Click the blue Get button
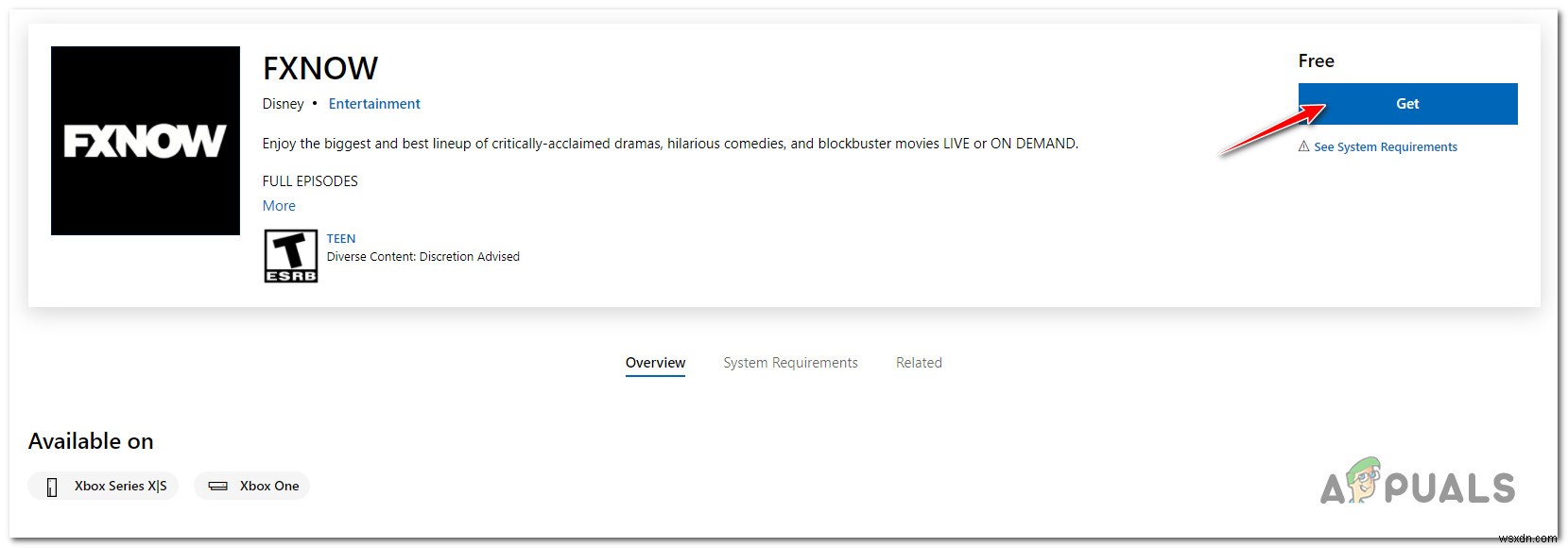The height and width of the screenshot is (548, 1568). (1407, 103)
